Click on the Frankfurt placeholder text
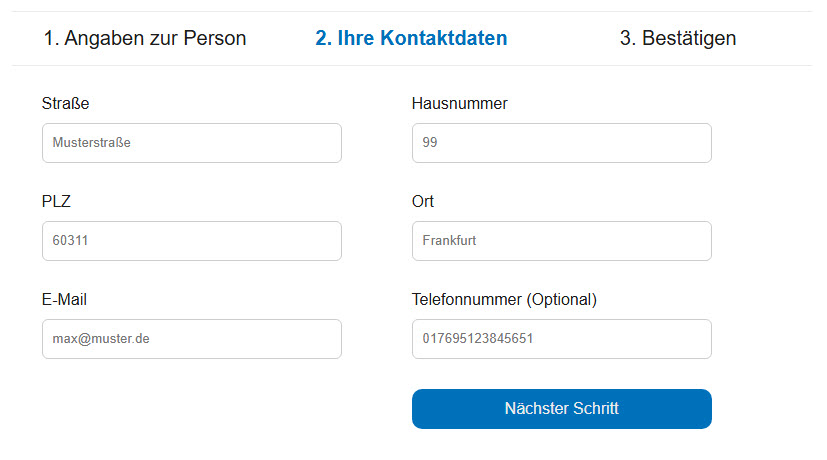 point(450,241)
